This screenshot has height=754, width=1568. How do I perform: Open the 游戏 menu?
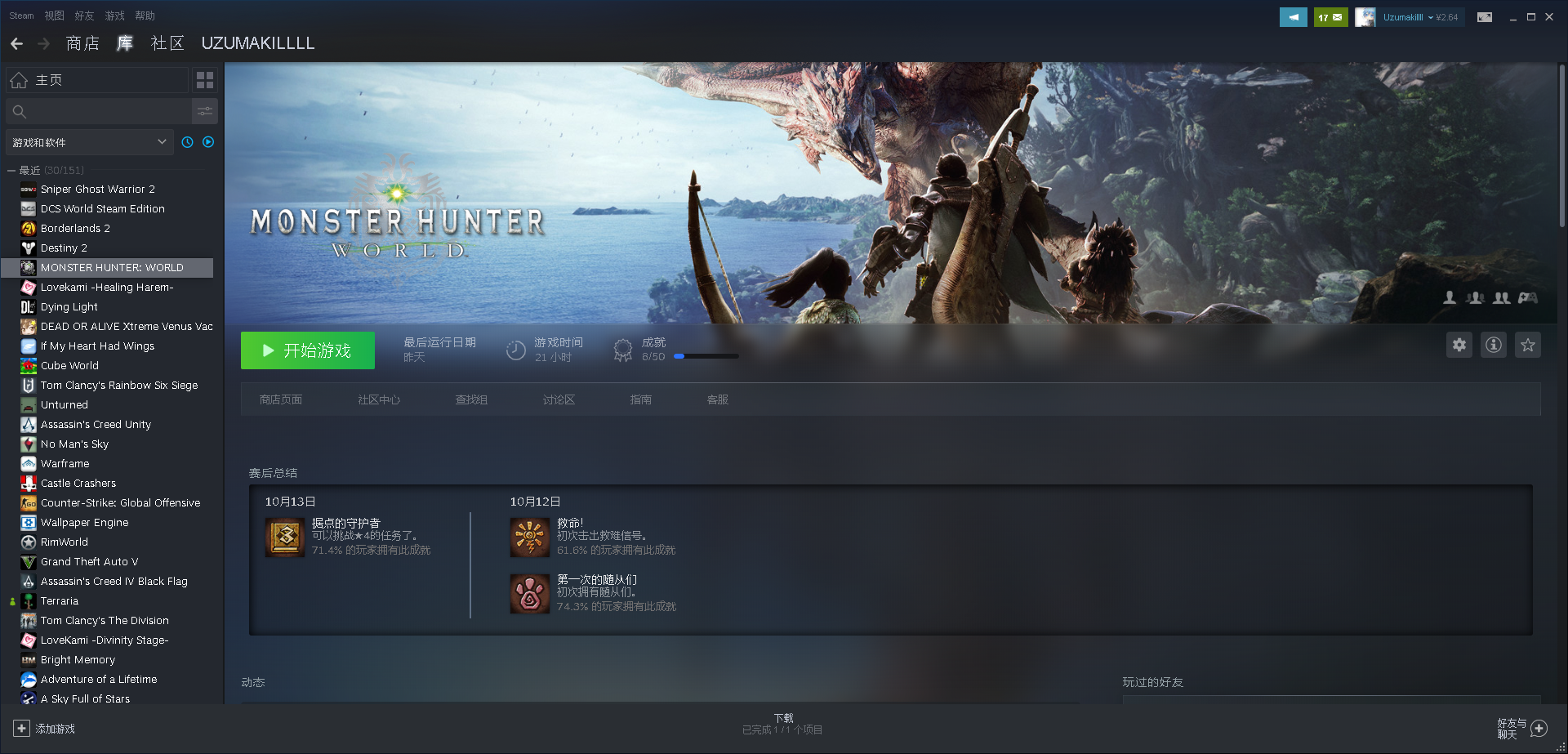(x=114, y=16)
